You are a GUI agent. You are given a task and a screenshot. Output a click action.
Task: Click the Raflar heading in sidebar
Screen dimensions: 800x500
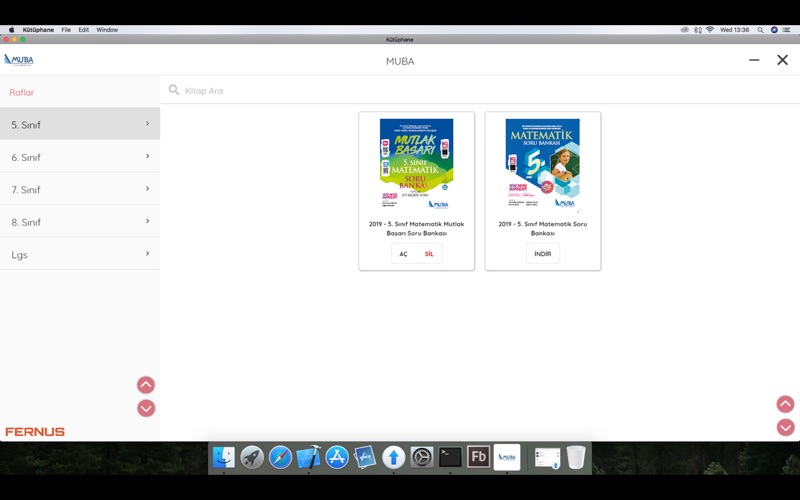(21, 92)
